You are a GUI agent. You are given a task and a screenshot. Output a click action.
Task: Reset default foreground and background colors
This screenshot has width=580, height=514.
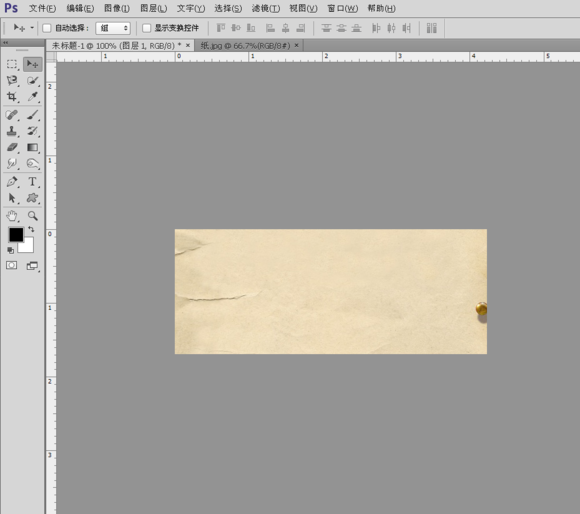[x=10, y=250]
